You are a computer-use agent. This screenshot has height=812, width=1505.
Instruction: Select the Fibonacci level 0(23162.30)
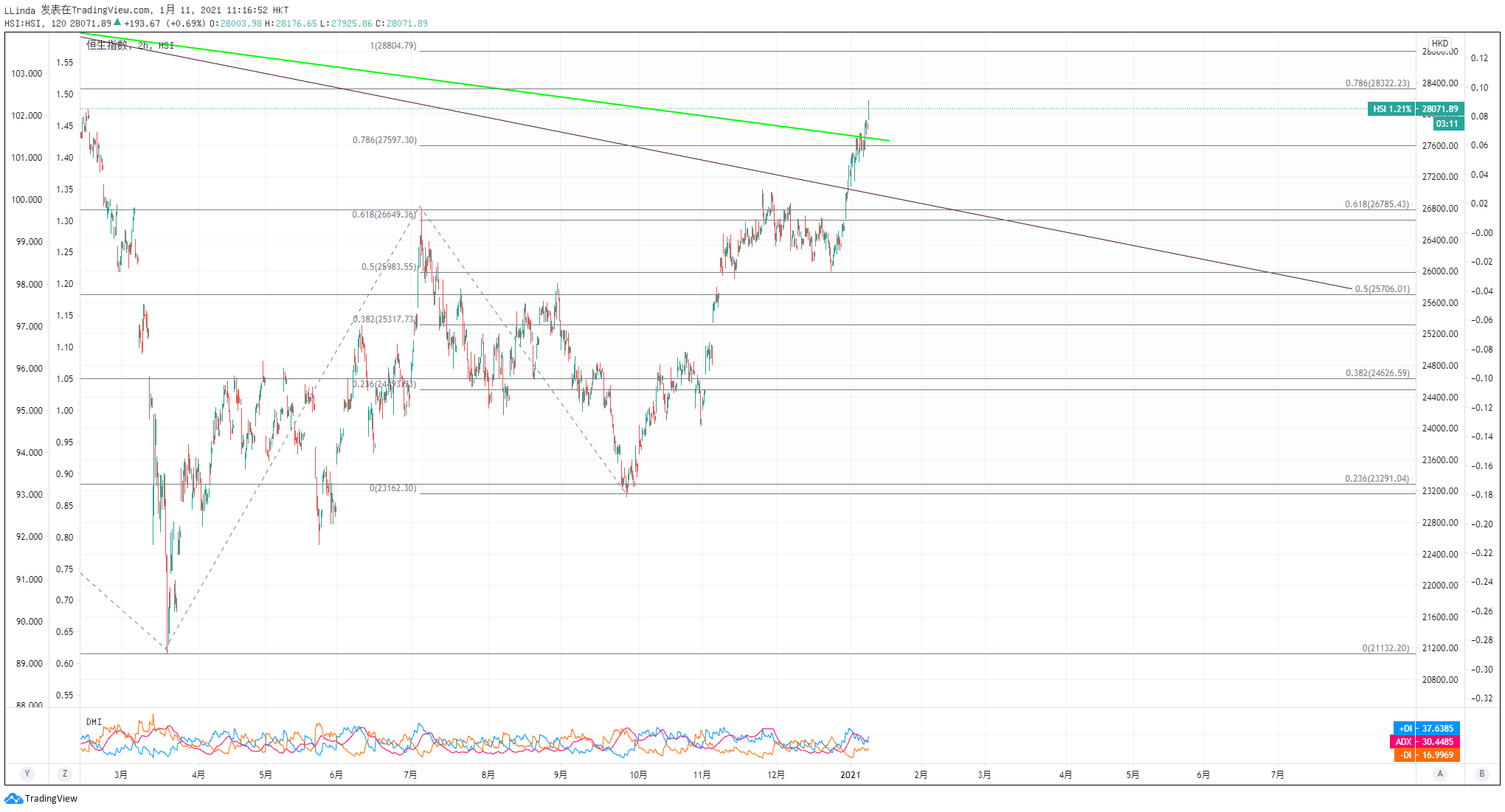click(x=392, y=488)
